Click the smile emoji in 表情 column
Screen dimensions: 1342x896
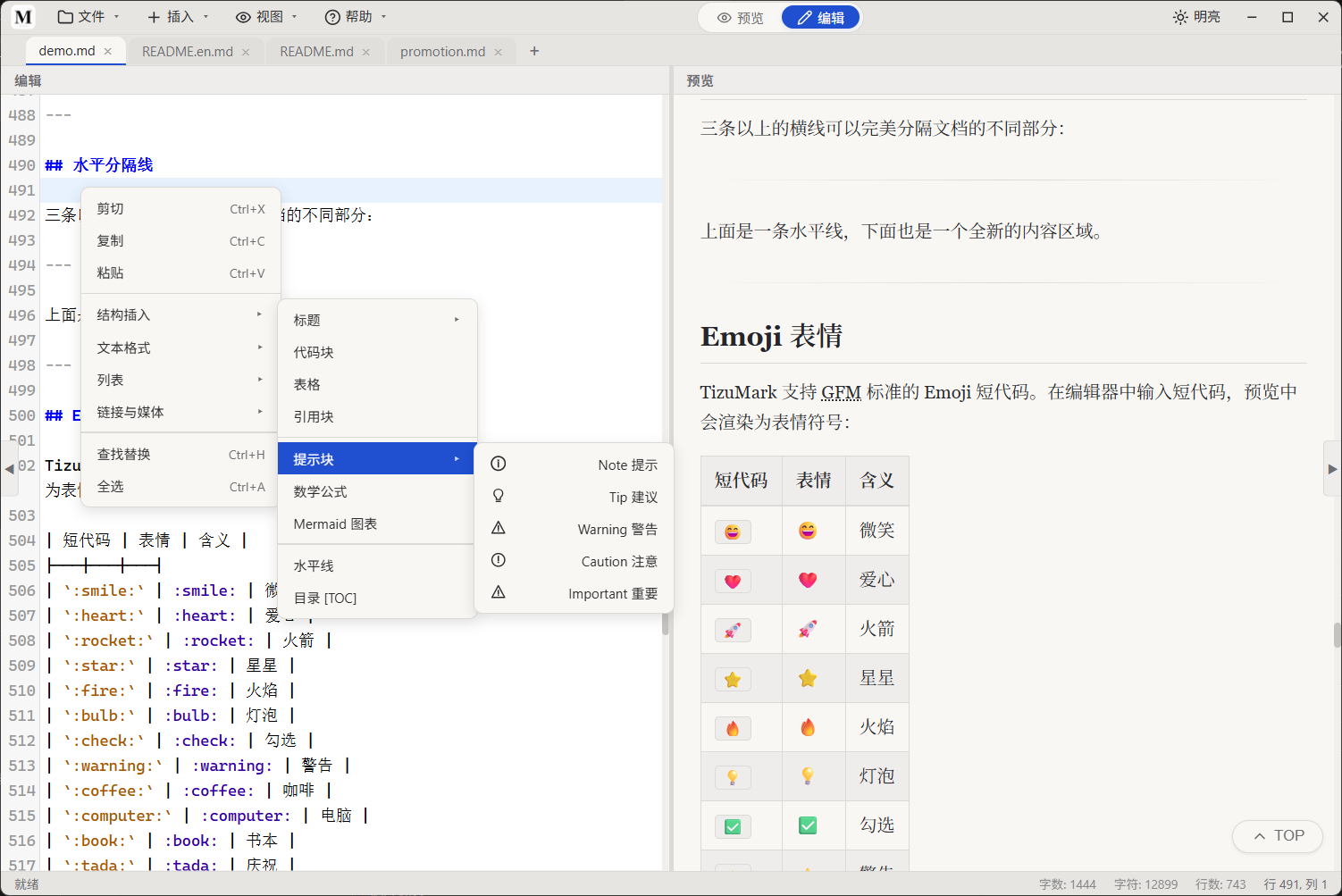click(808, 531)
